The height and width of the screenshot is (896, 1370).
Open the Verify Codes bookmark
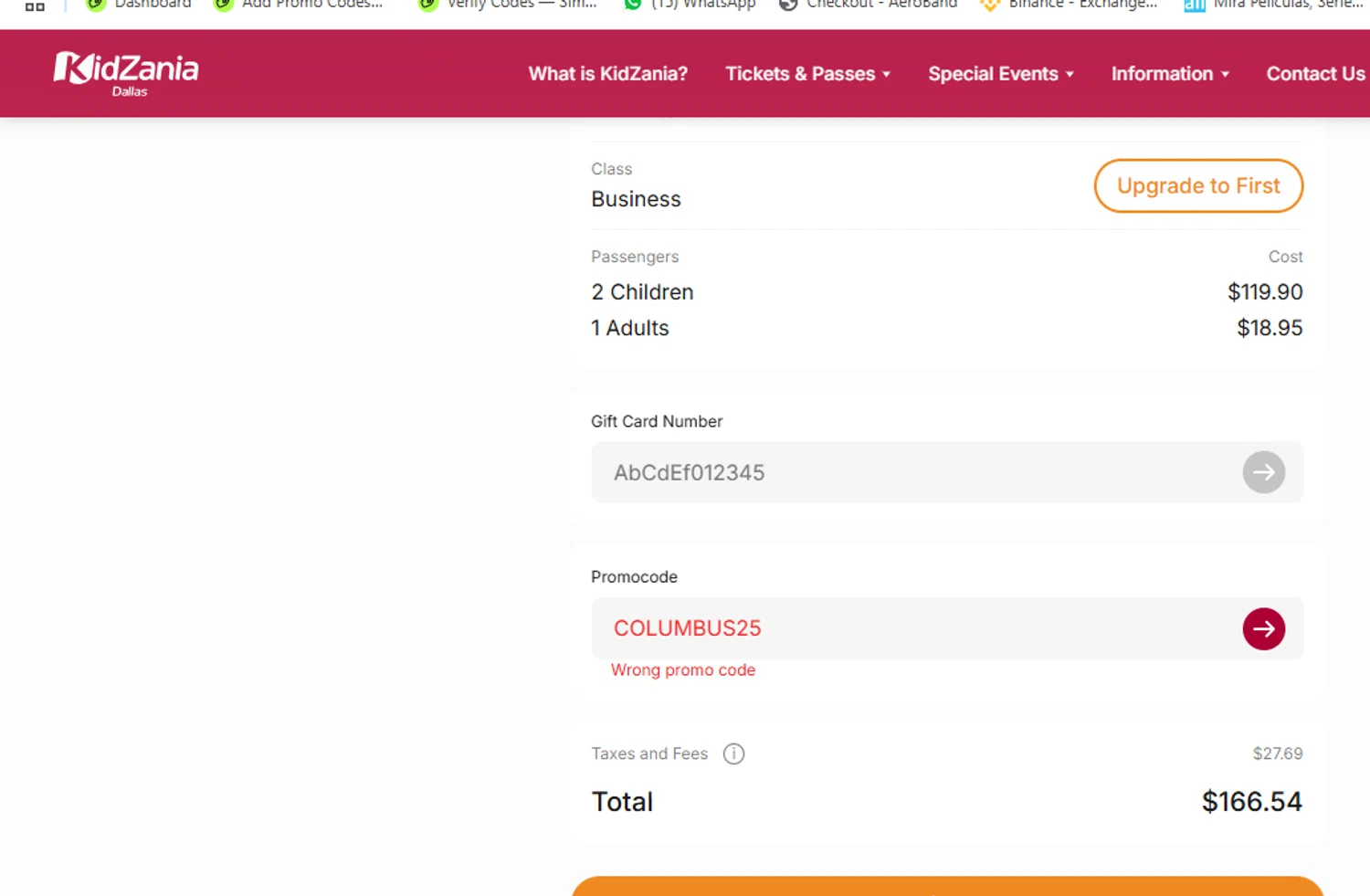pos(507,5)
